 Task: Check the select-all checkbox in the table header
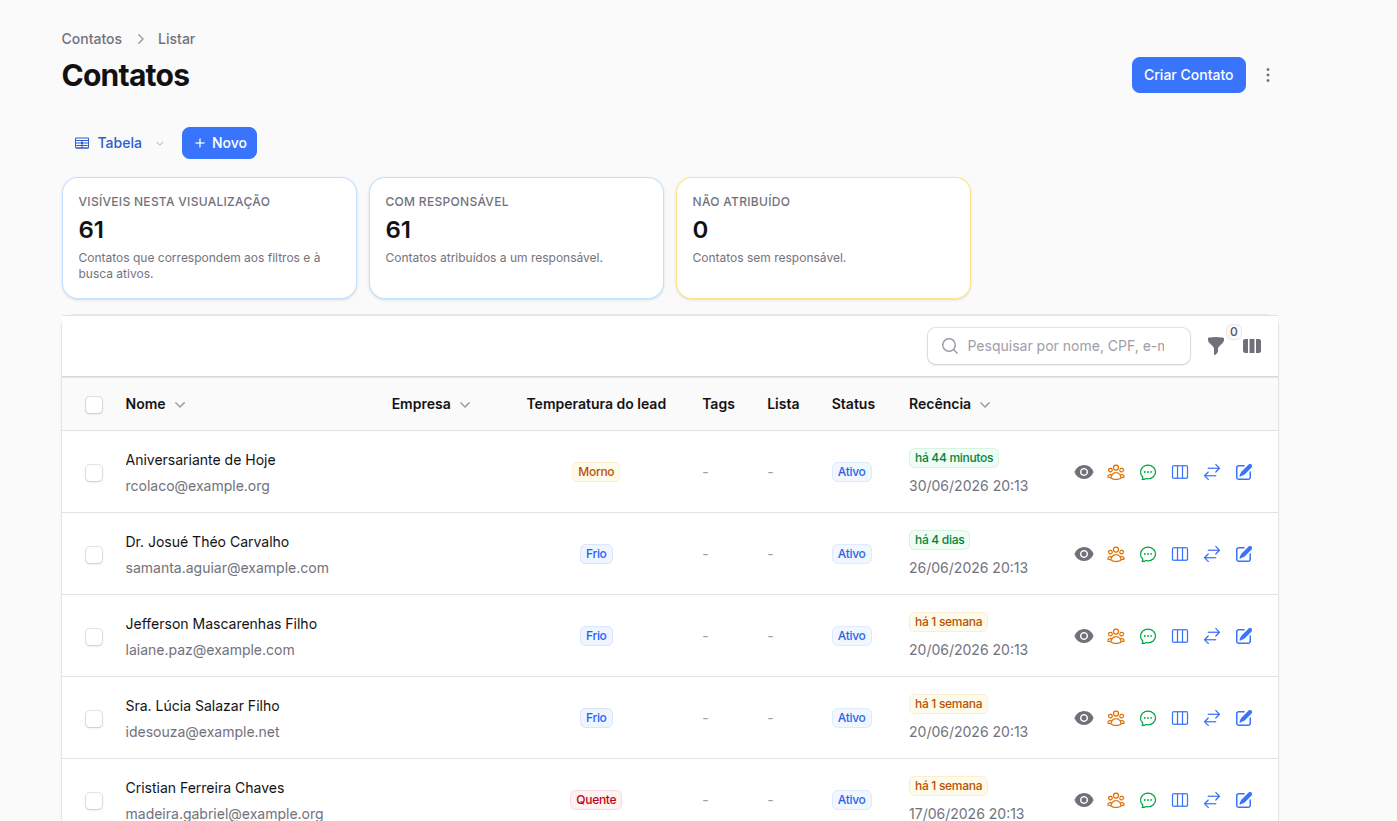pos(94,405)
